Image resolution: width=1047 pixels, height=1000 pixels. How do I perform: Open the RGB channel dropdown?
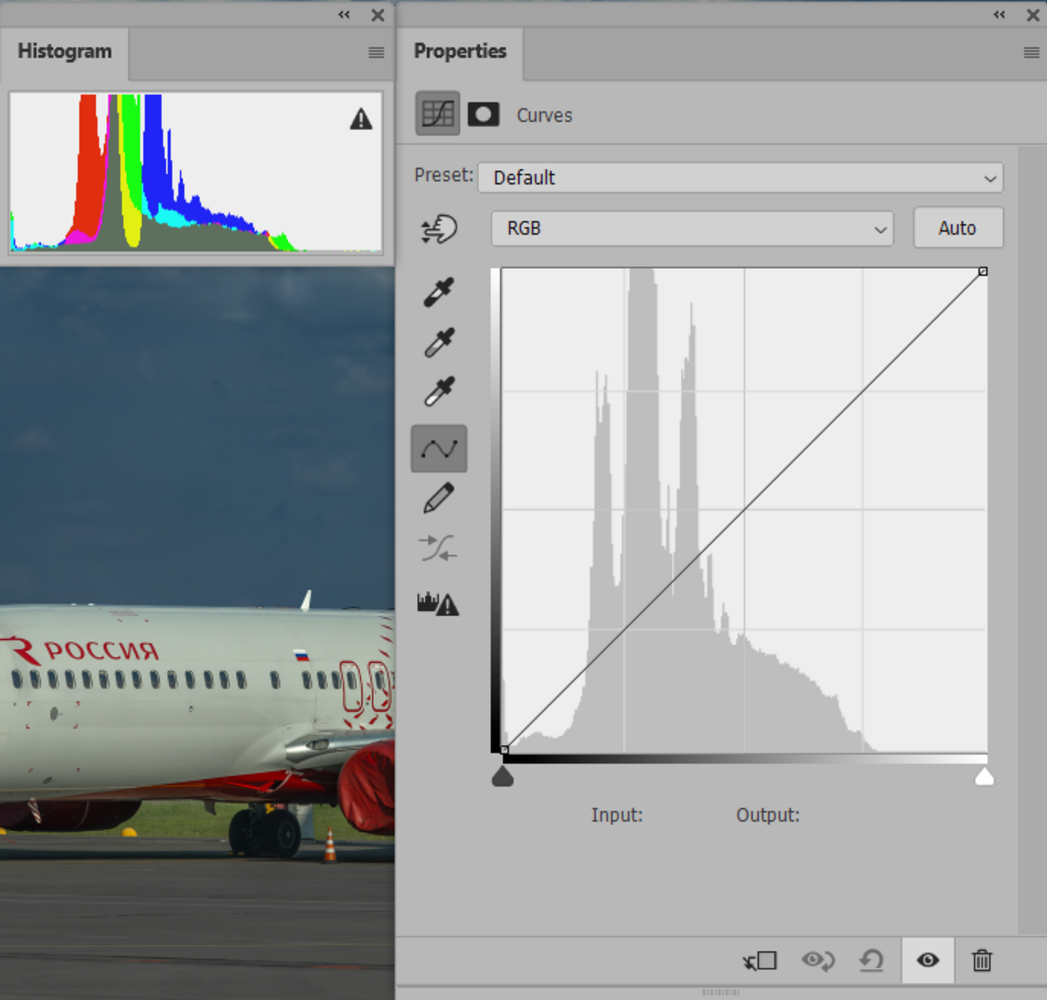coord(692,228)
